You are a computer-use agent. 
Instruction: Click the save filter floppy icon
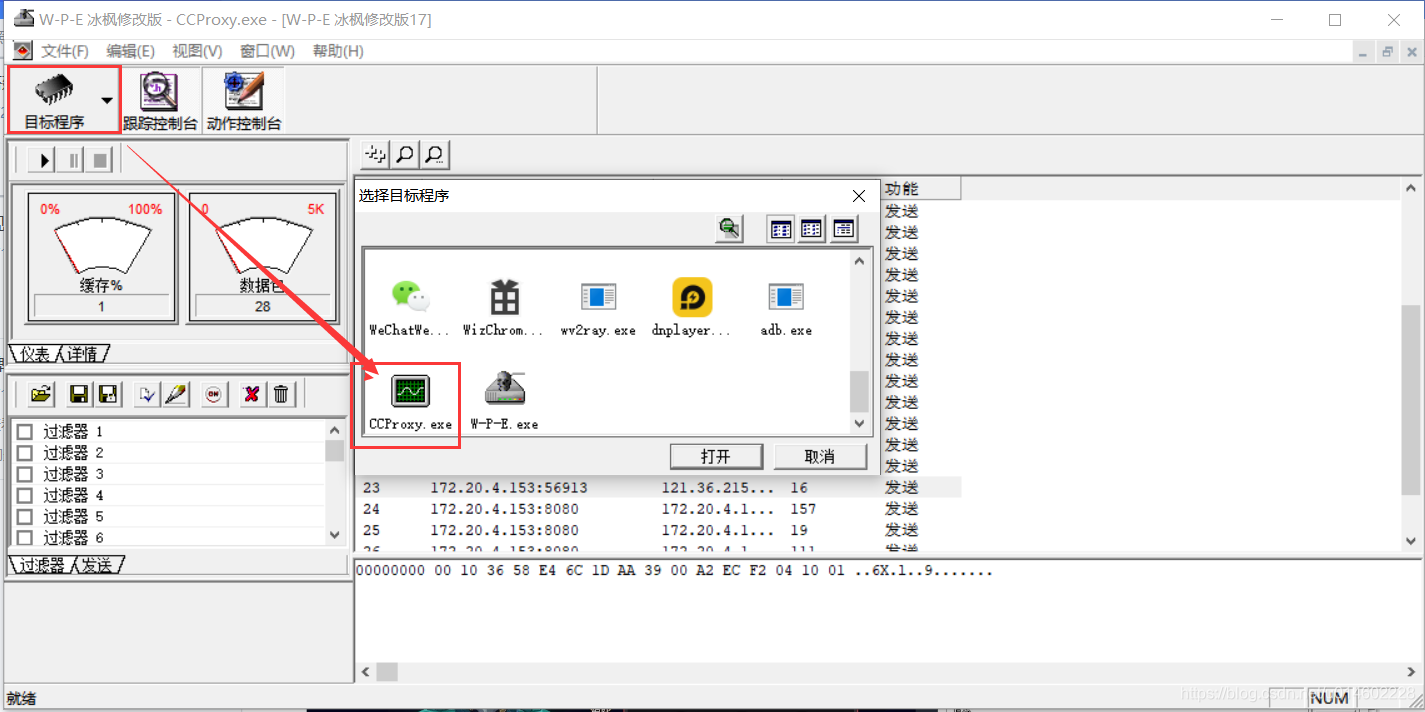[80, 394]
